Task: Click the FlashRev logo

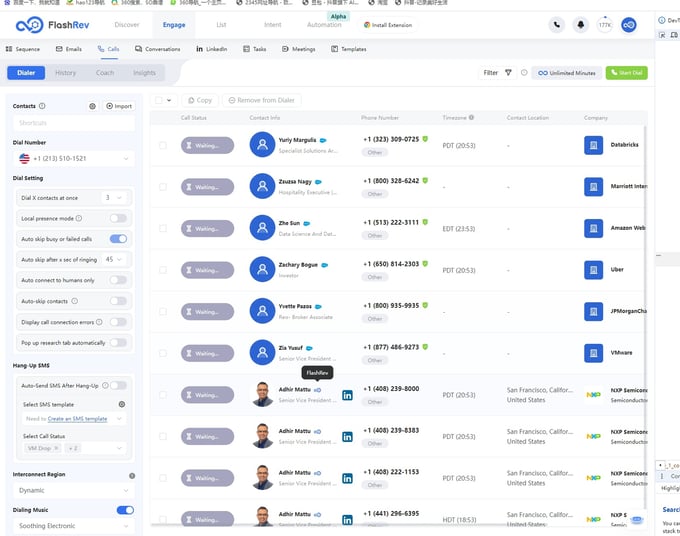Action: tap(52, 25)
